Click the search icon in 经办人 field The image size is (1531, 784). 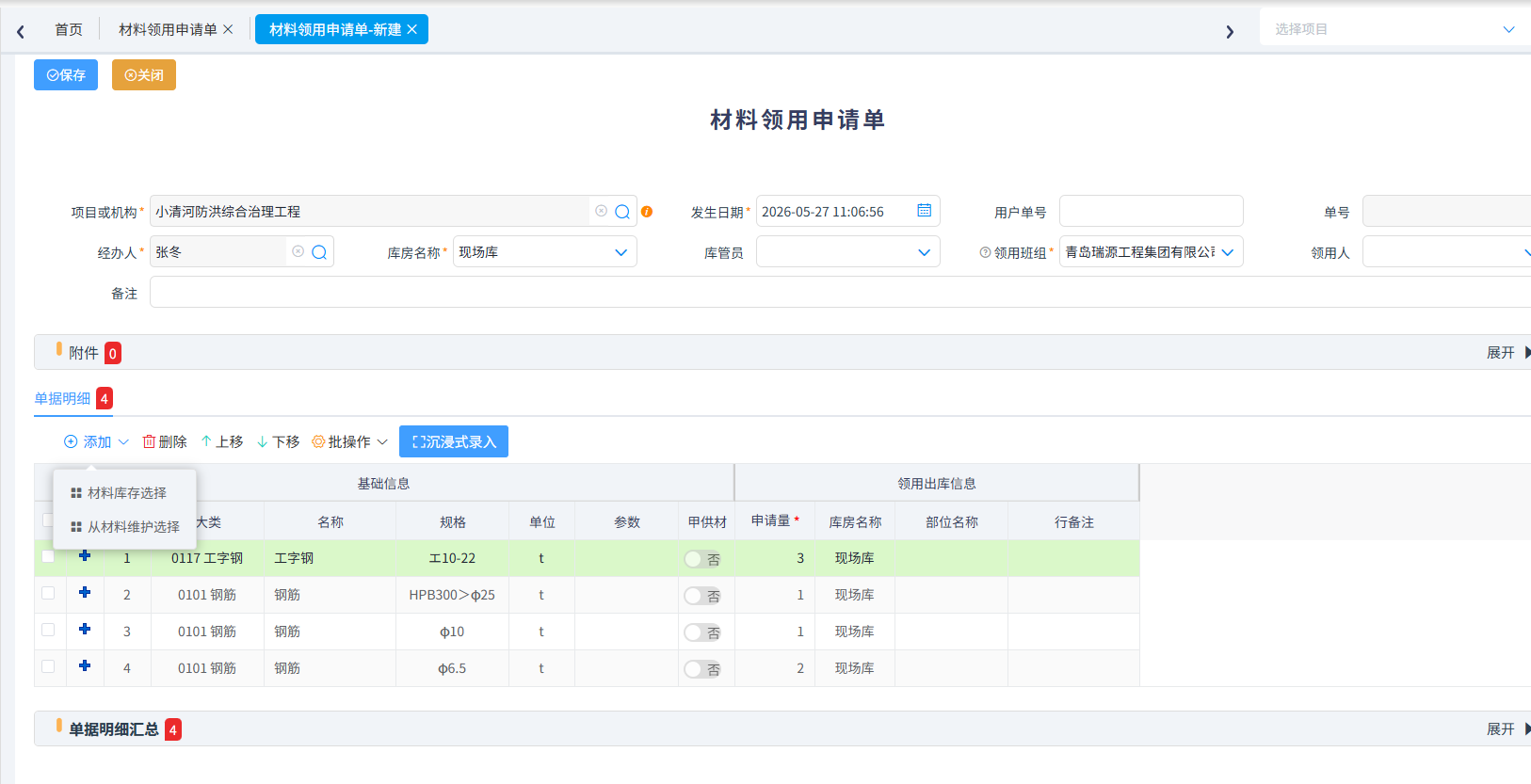(319, 252)
